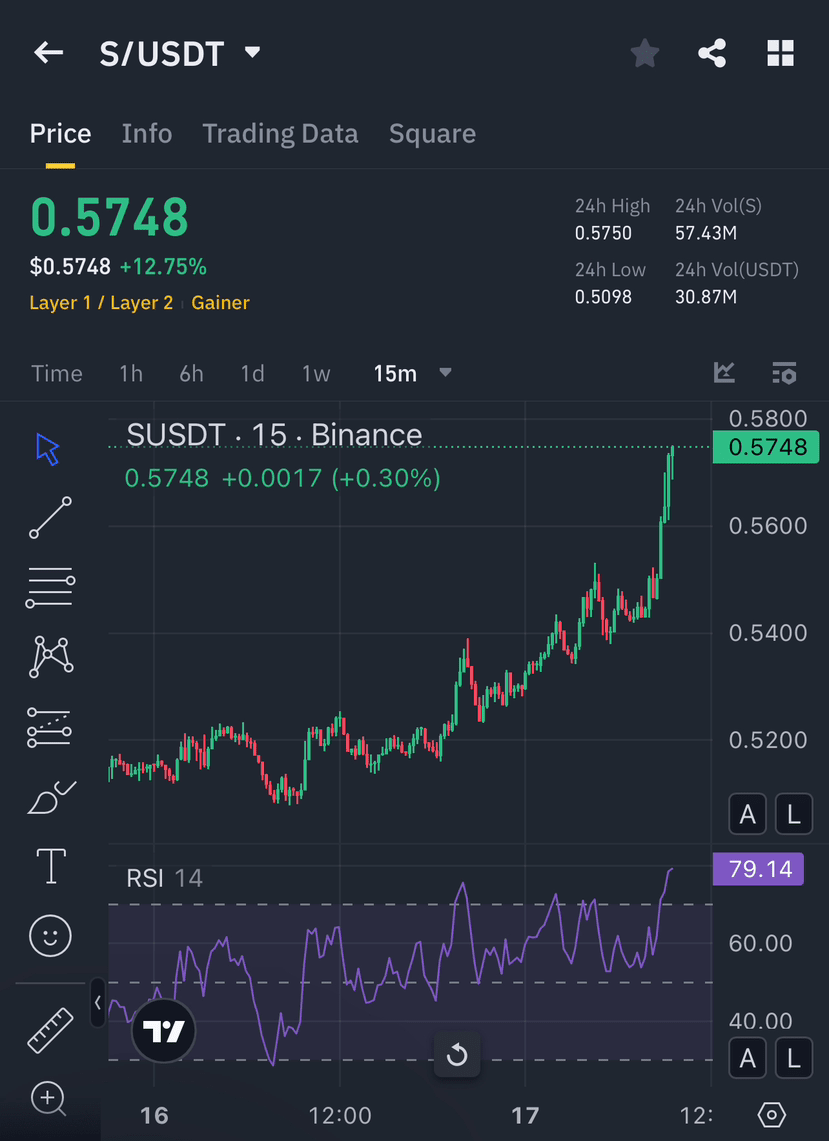Toggle auto scale A on price axis
Viewport: 829px width, 1141px height.
pos(747,814)
